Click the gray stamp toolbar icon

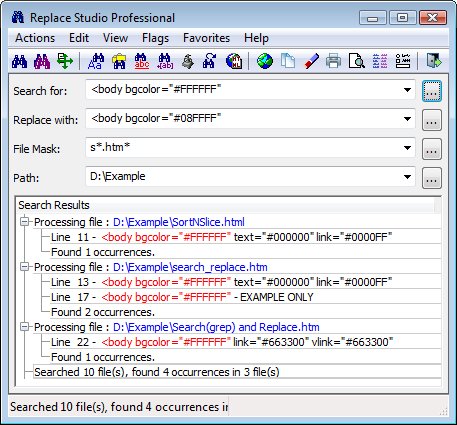188,61
